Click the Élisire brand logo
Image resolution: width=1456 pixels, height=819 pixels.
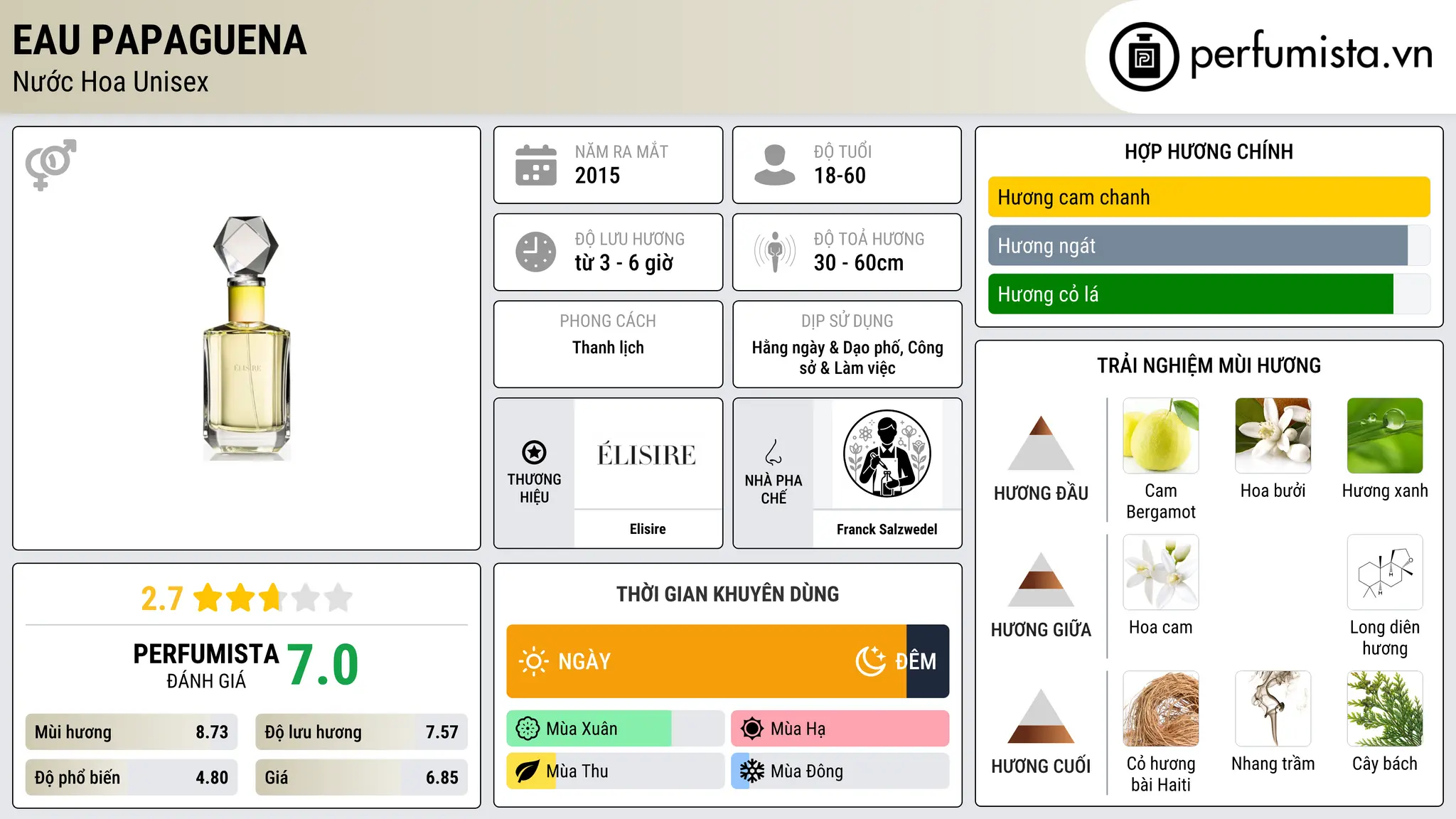click(x=647, y=454)
